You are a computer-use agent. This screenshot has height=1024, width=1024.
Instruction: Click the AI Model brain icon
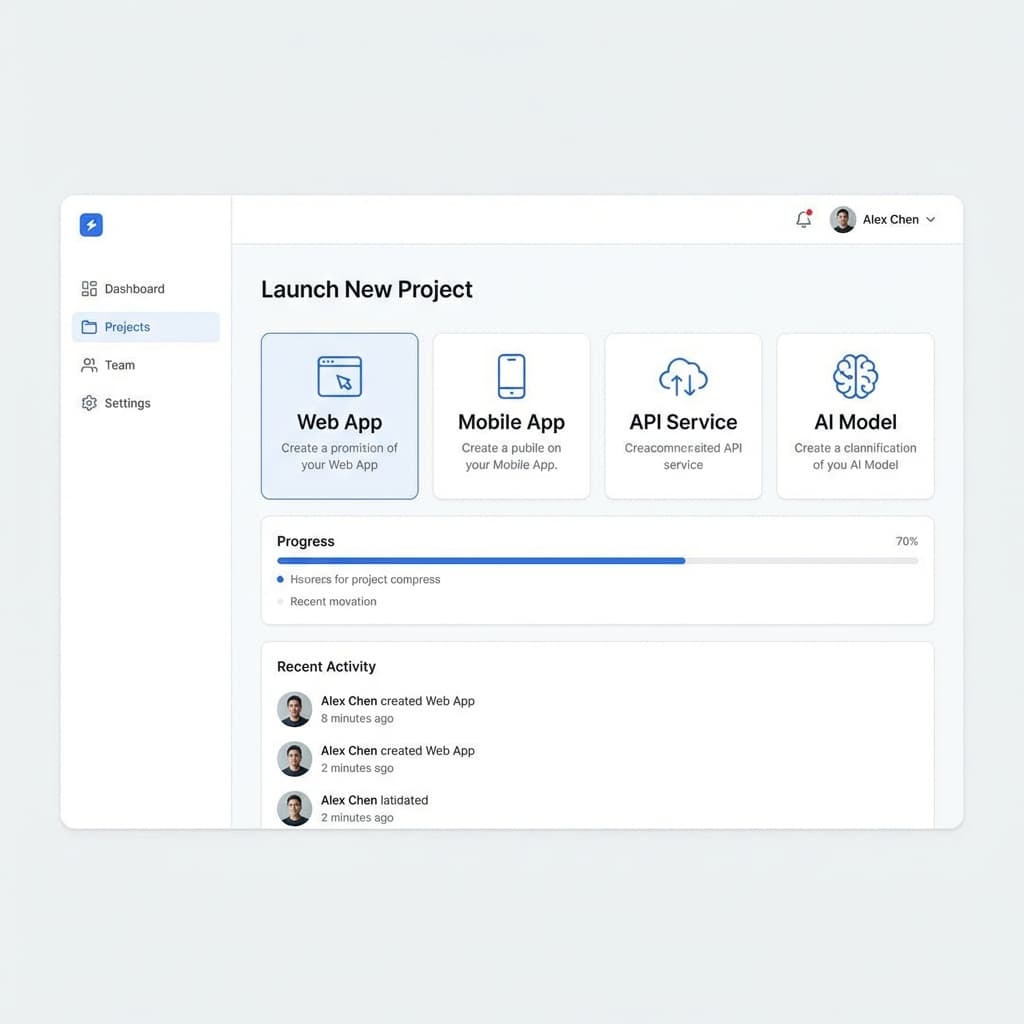pos(855,375)
